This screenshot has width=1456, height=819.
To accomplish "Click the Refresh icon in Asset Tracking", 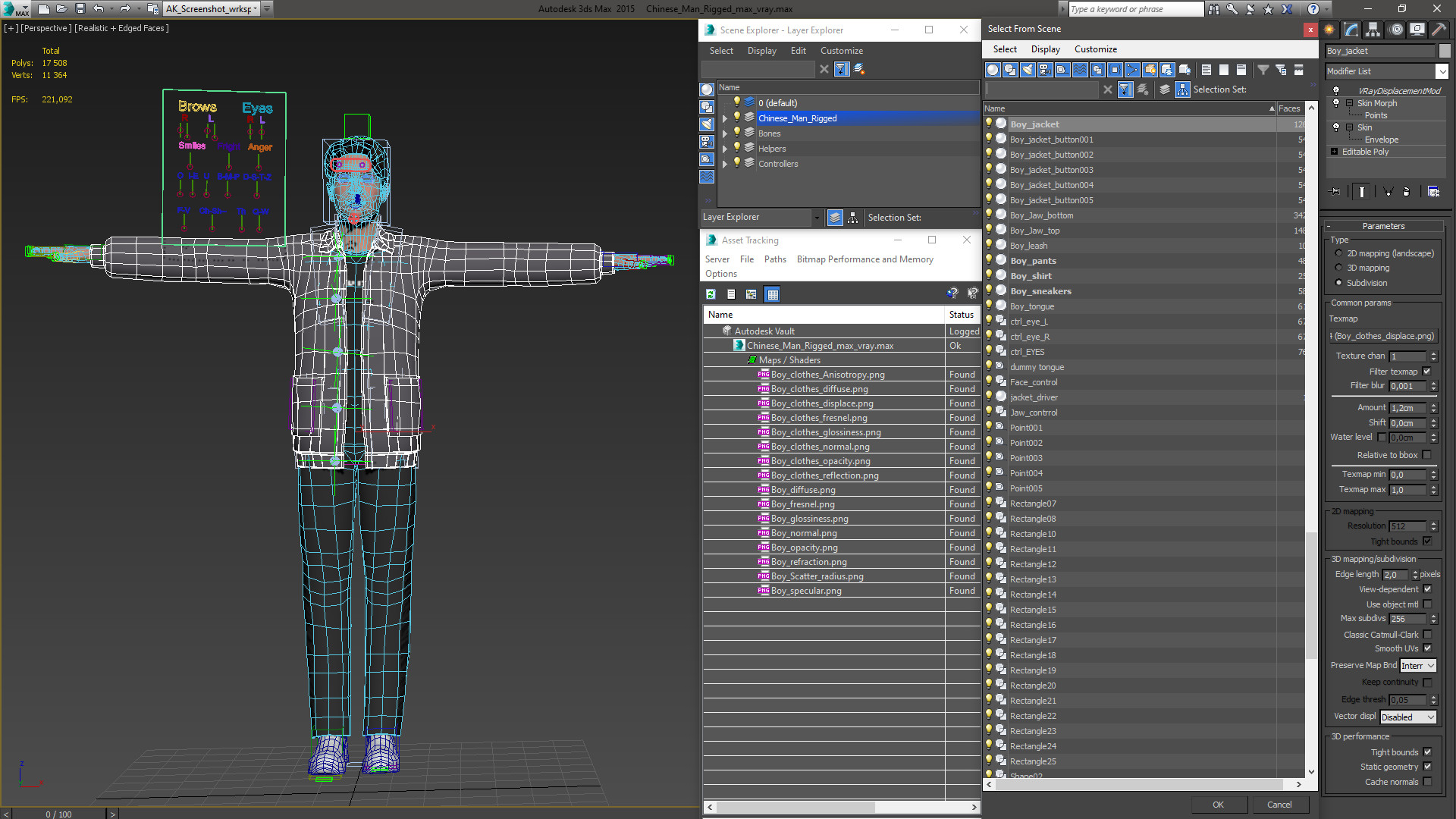I will coord(711,294).
